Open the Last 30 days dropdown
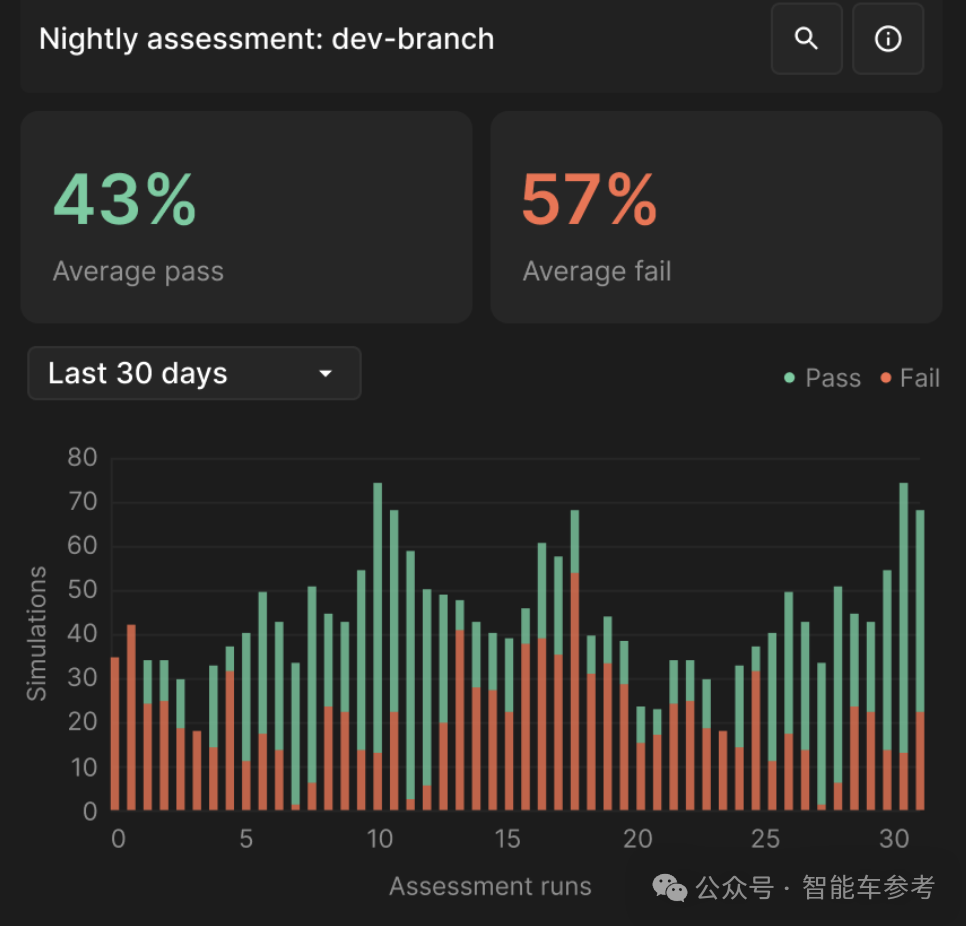This screenshot has height=926, width=966. click(194, 374)
